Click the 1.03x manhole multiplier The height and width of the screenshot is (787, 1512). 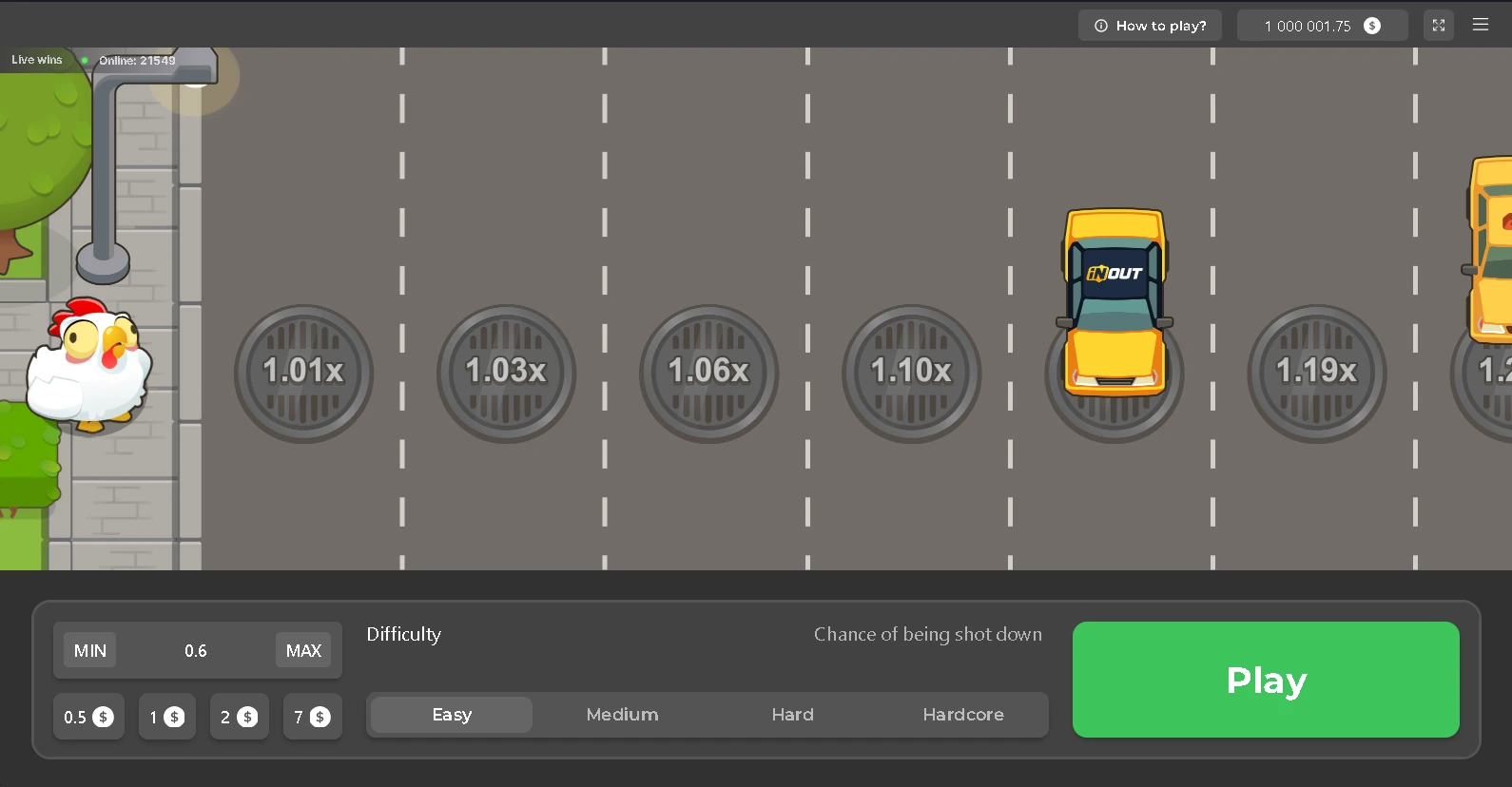[x=506, y=373]
